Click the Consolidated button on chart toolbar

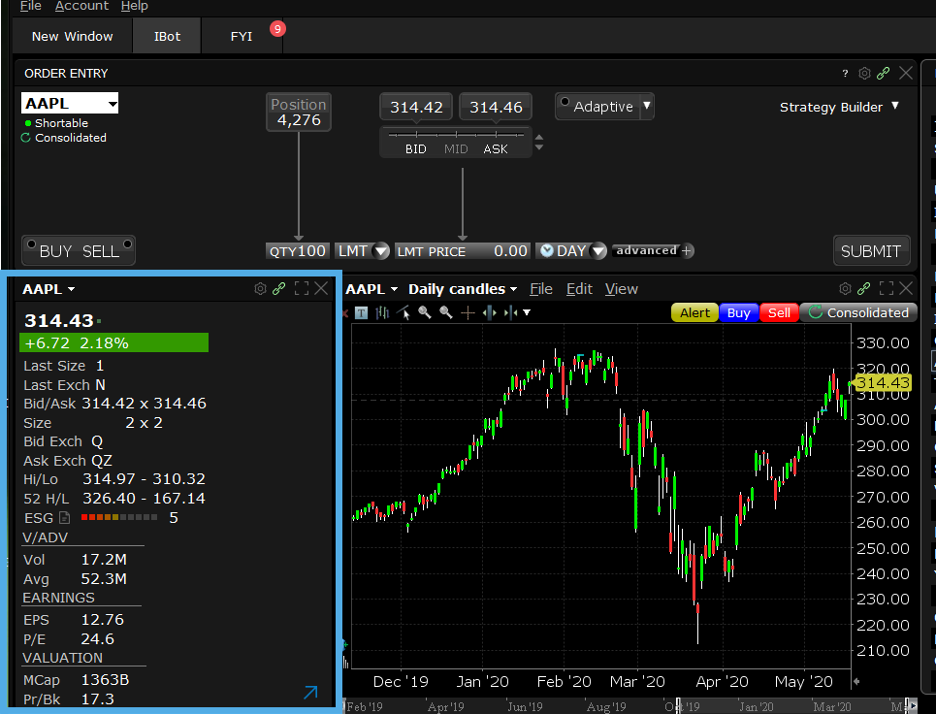[858, 313]
